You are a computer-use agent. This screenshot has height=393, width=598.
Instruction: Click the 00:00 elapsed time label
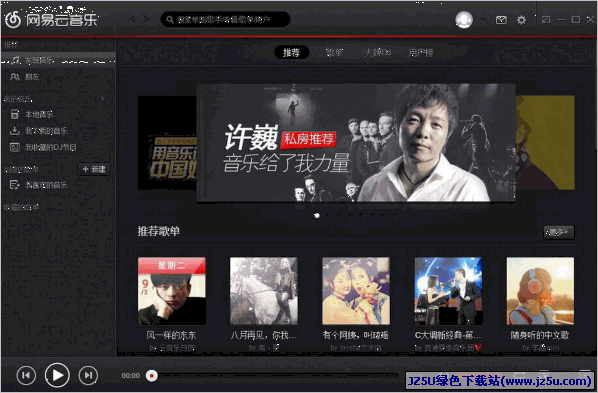pos(130,376)
